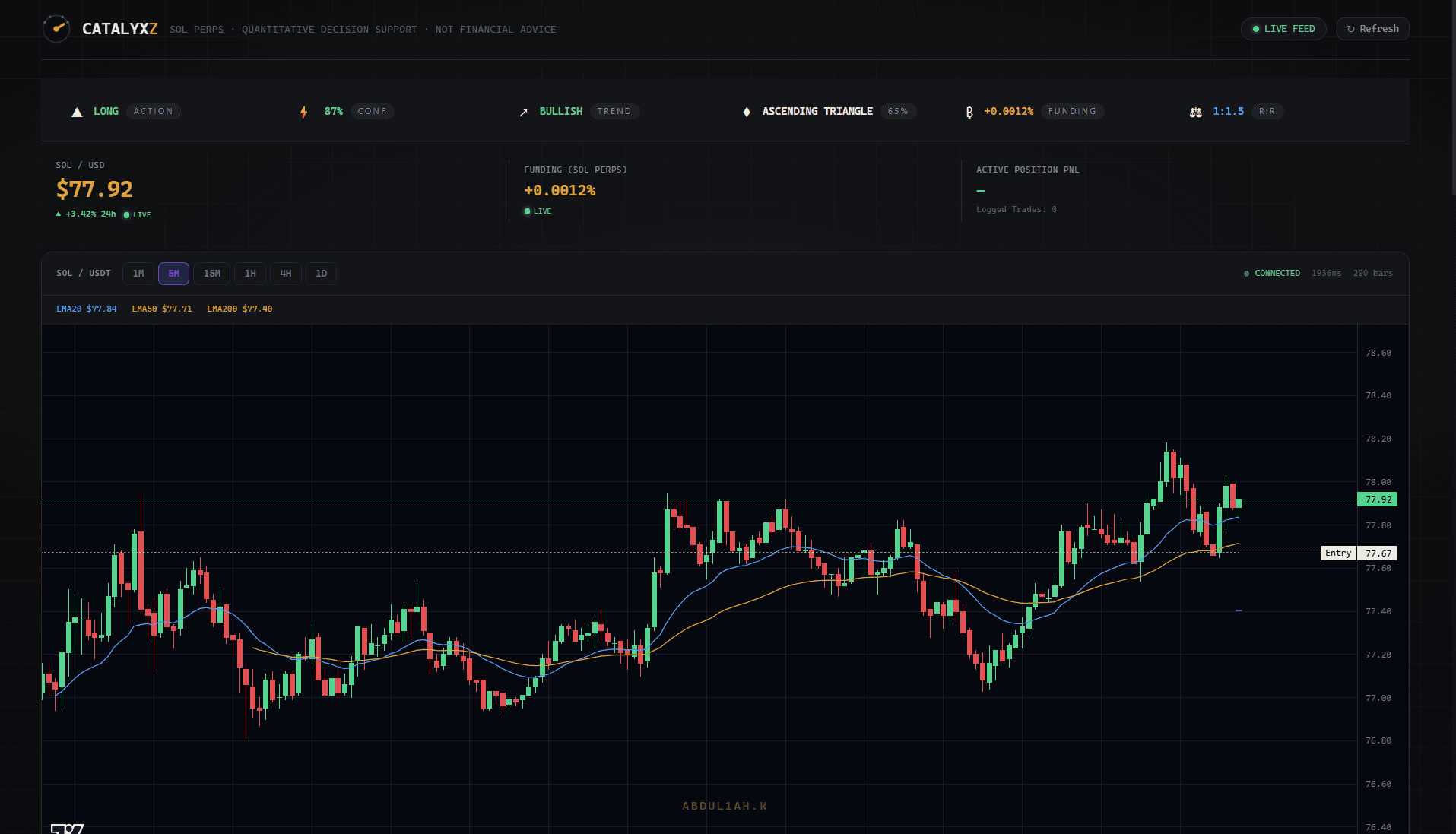The image size is (1456, 834).
Task: Click the 1936ms latency text
Action: (x=1327, y=274)
